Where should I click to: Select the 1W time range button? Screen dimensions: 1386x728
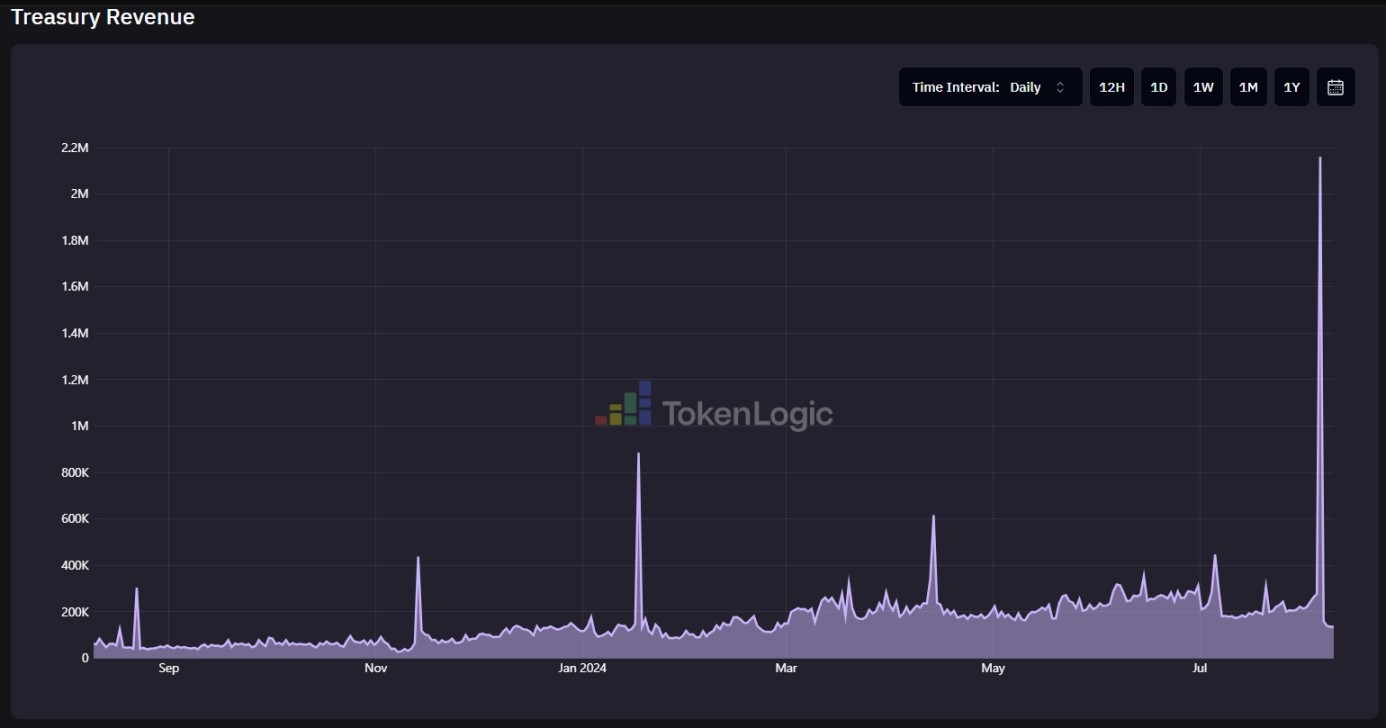coord(1203,87)
